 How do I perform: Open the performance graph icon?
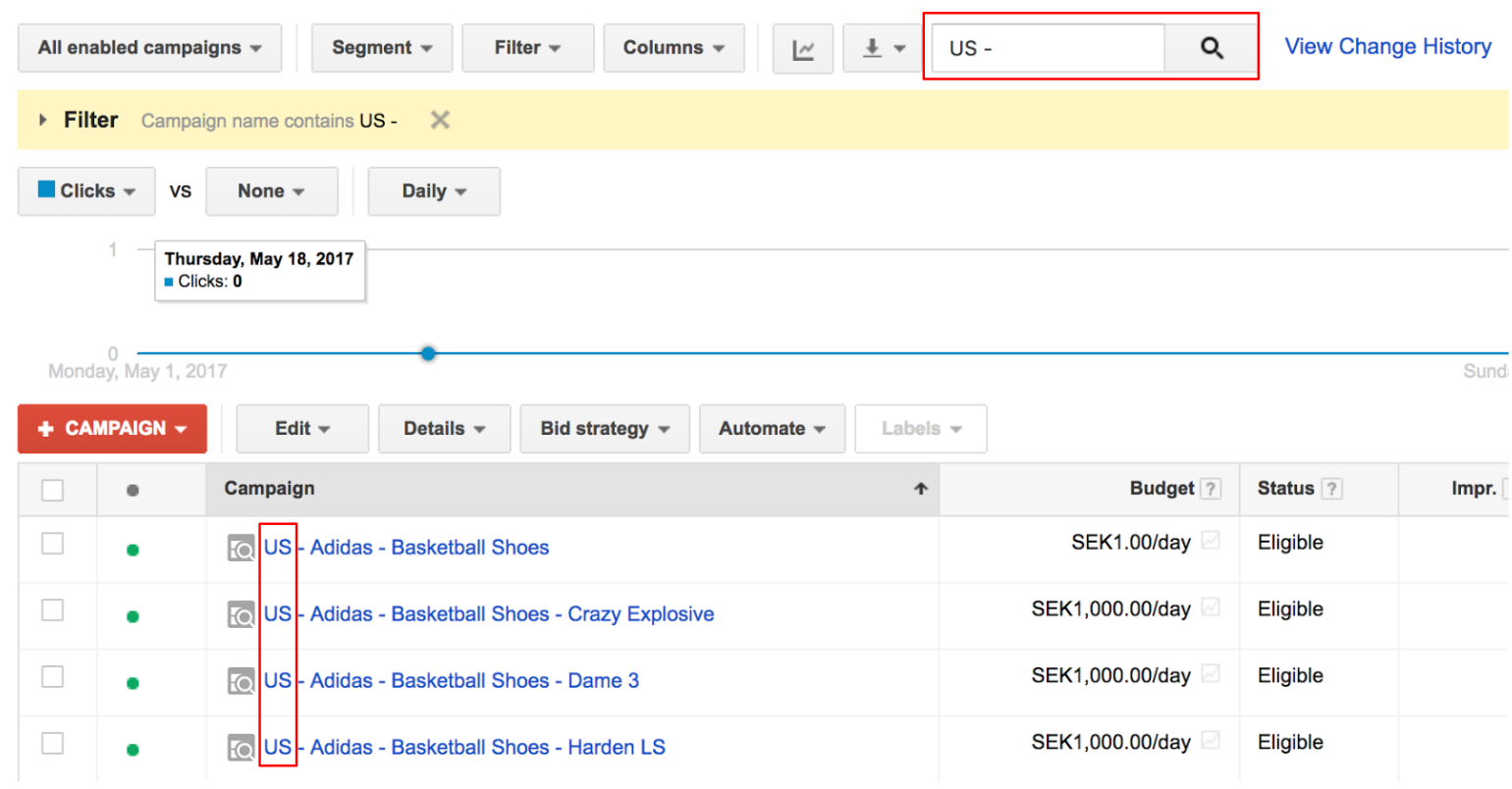coord(803,47)
